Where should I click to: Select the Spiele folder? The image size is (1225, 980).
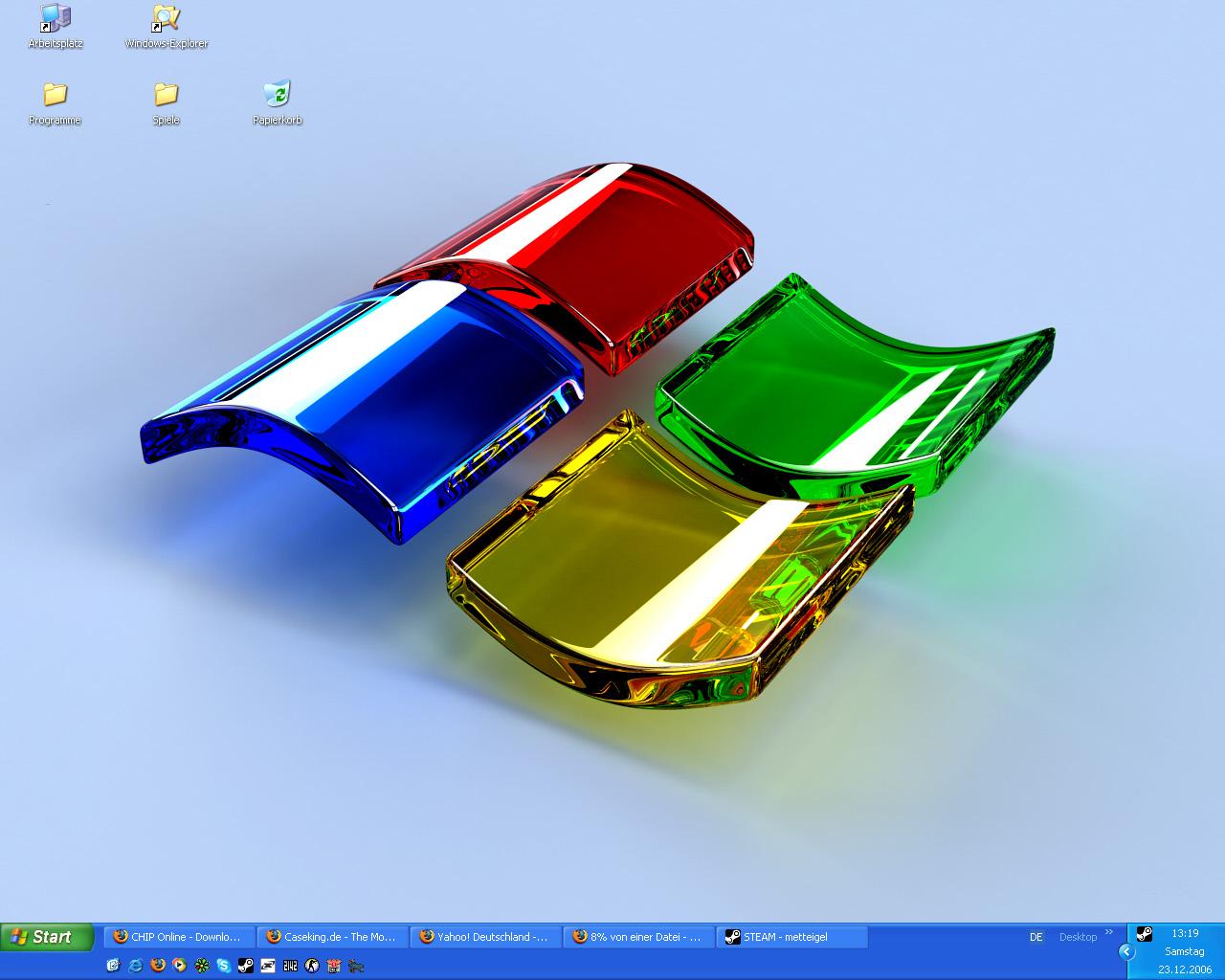tap(166, 102)
